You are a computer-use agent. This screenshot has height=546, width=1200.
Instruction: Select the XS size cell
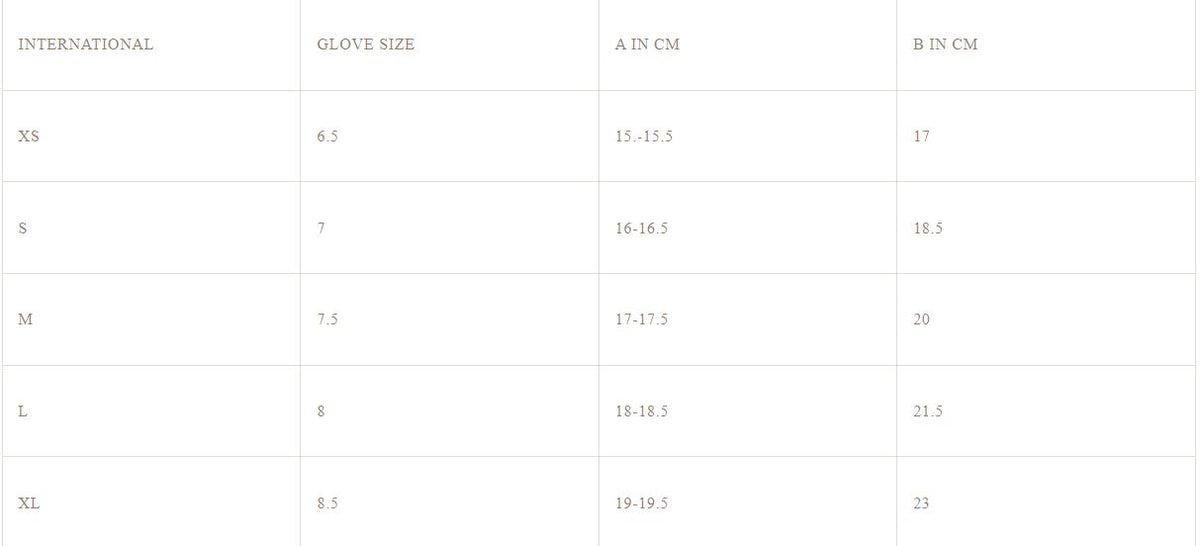[29, 136]
